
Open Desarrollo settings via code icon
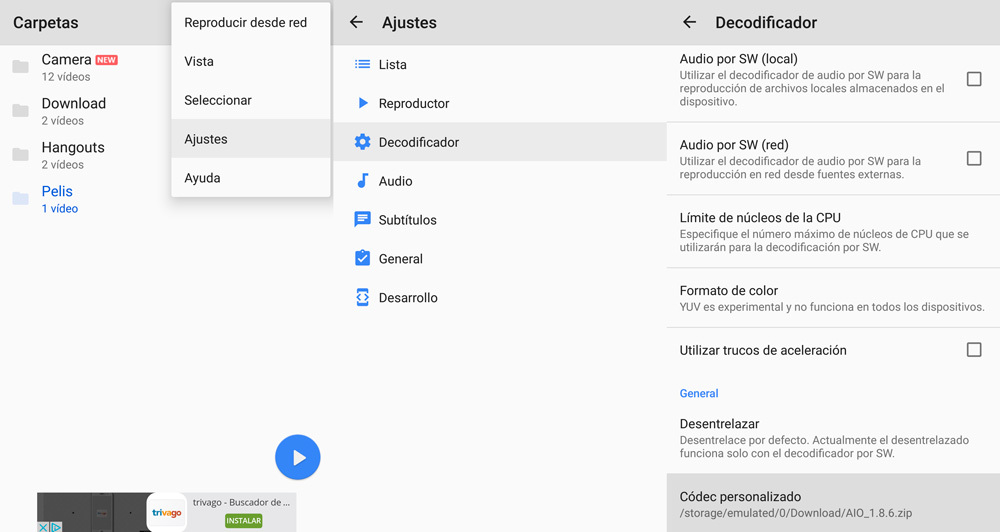coord(362,297)
